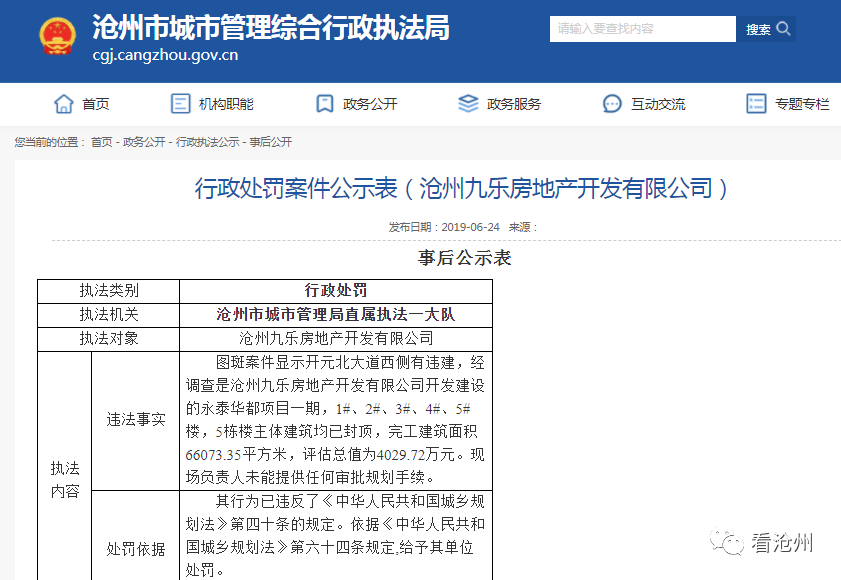Click site title 沧州市城市管理综合行政执法局
841x580 pixels.
click(x=271, y=27)
